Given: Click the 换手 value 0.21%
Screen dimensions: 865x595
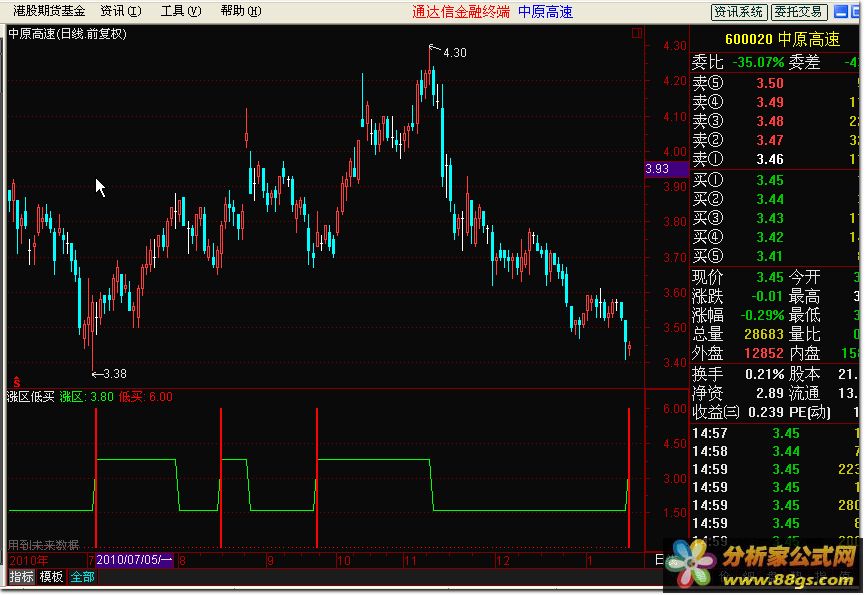Looking at the screenshot, I should pos(765,374).
